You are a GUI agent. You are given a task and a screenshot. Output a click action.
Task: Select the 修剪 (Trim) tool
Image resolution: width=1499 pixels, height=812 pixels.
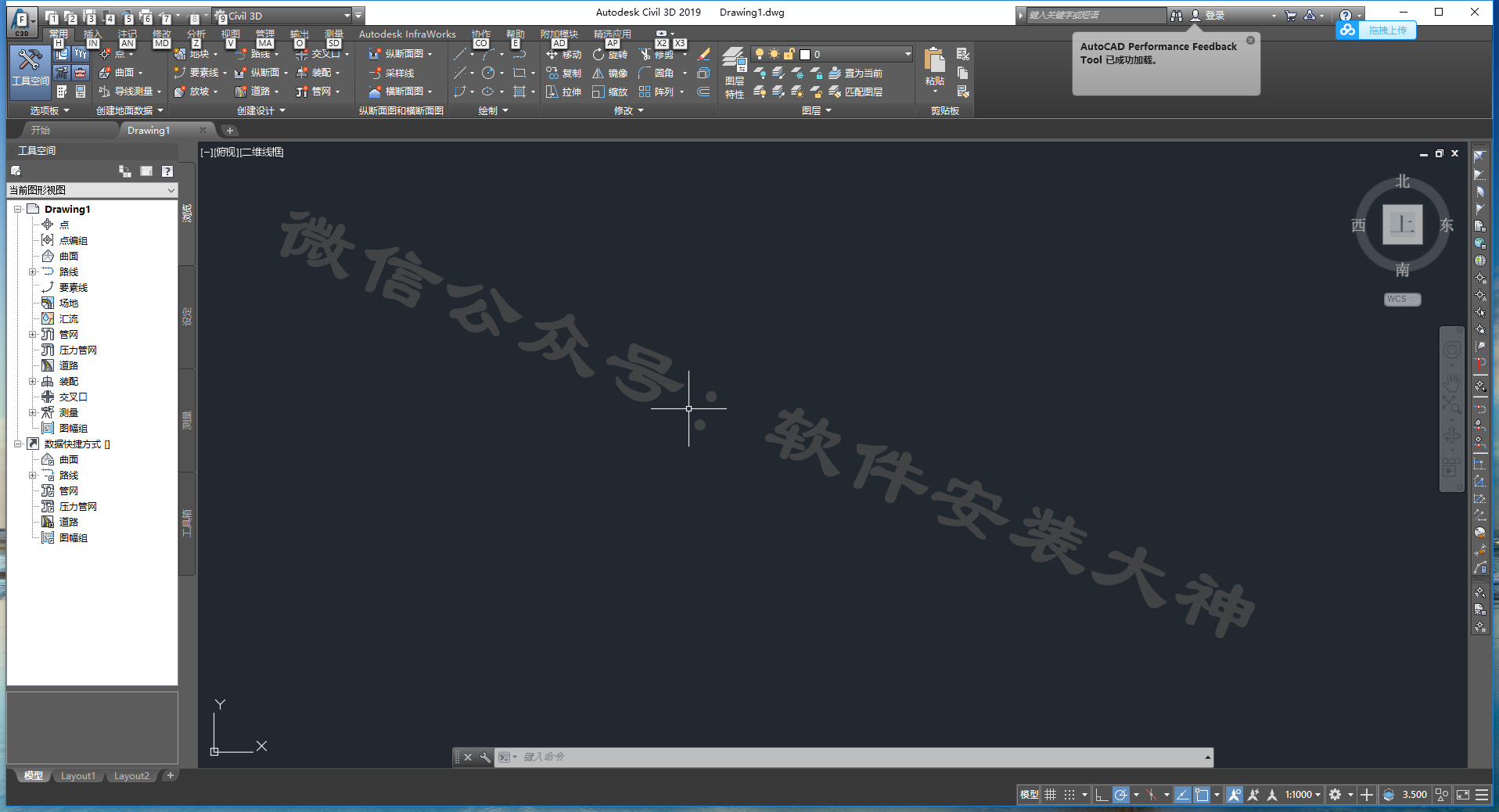(x=656, y=54)
